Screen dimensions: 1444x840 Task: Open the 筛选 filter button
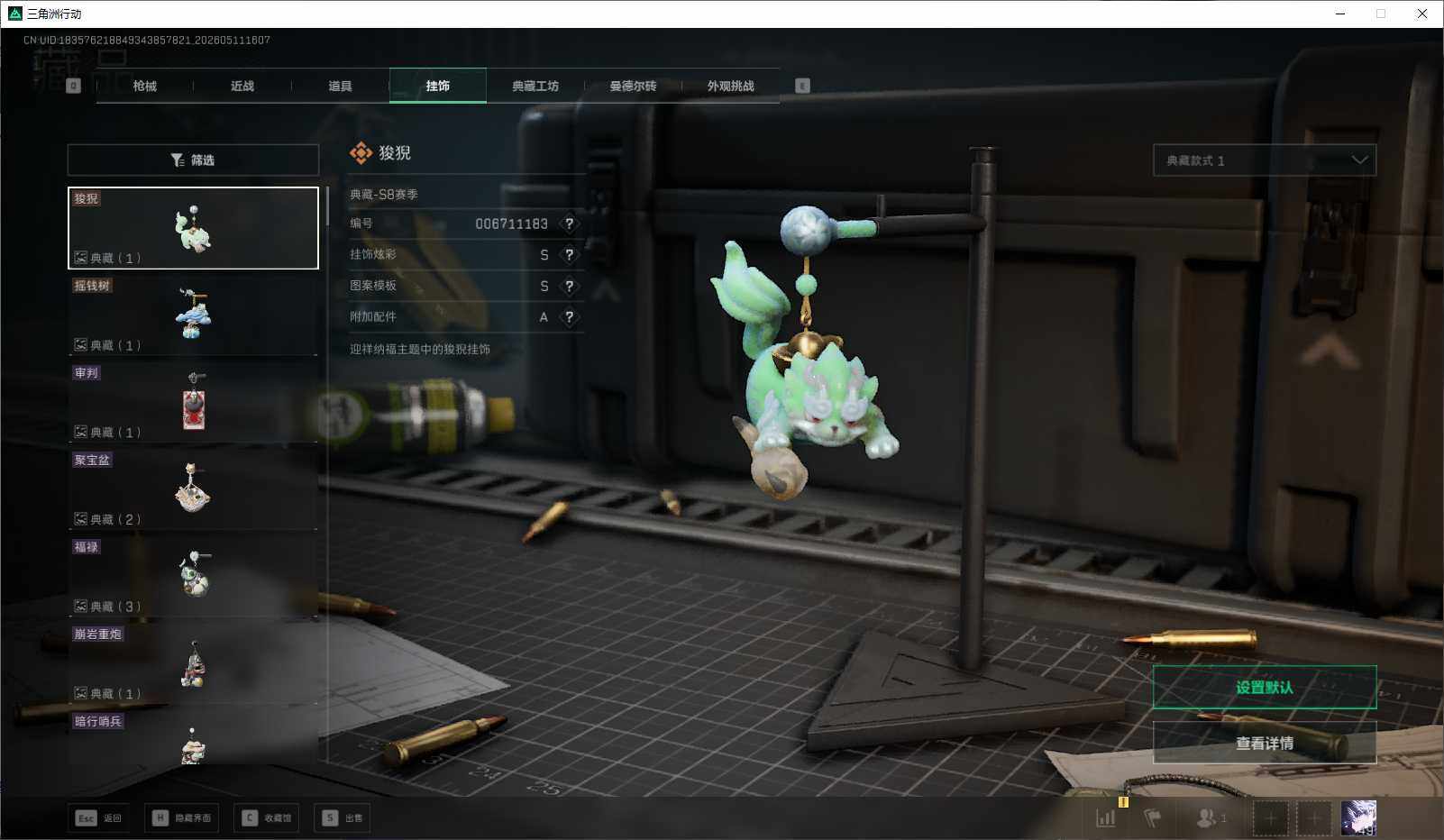tap(193, 160)
